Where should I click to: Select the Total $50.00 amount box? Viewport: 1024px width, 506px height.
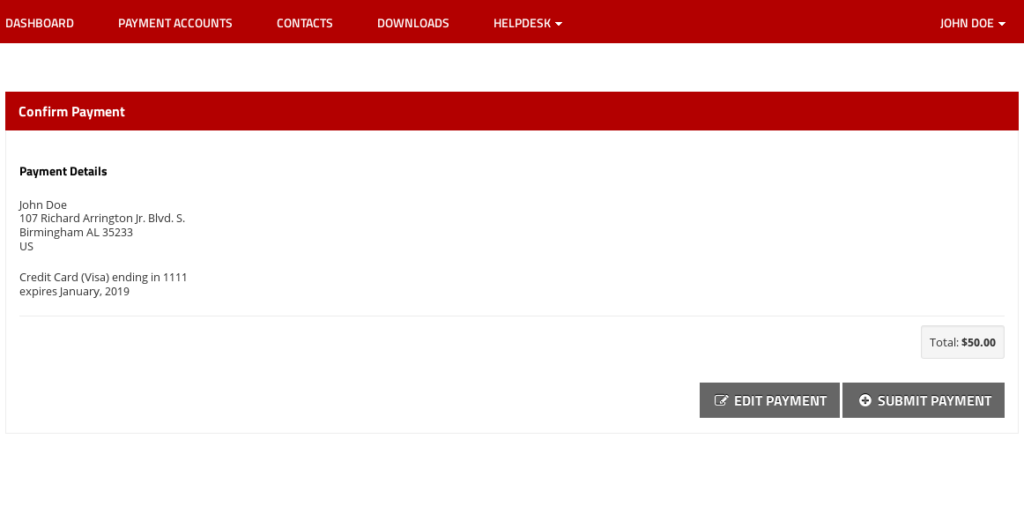pyautogui.click(x=963, y=342)
